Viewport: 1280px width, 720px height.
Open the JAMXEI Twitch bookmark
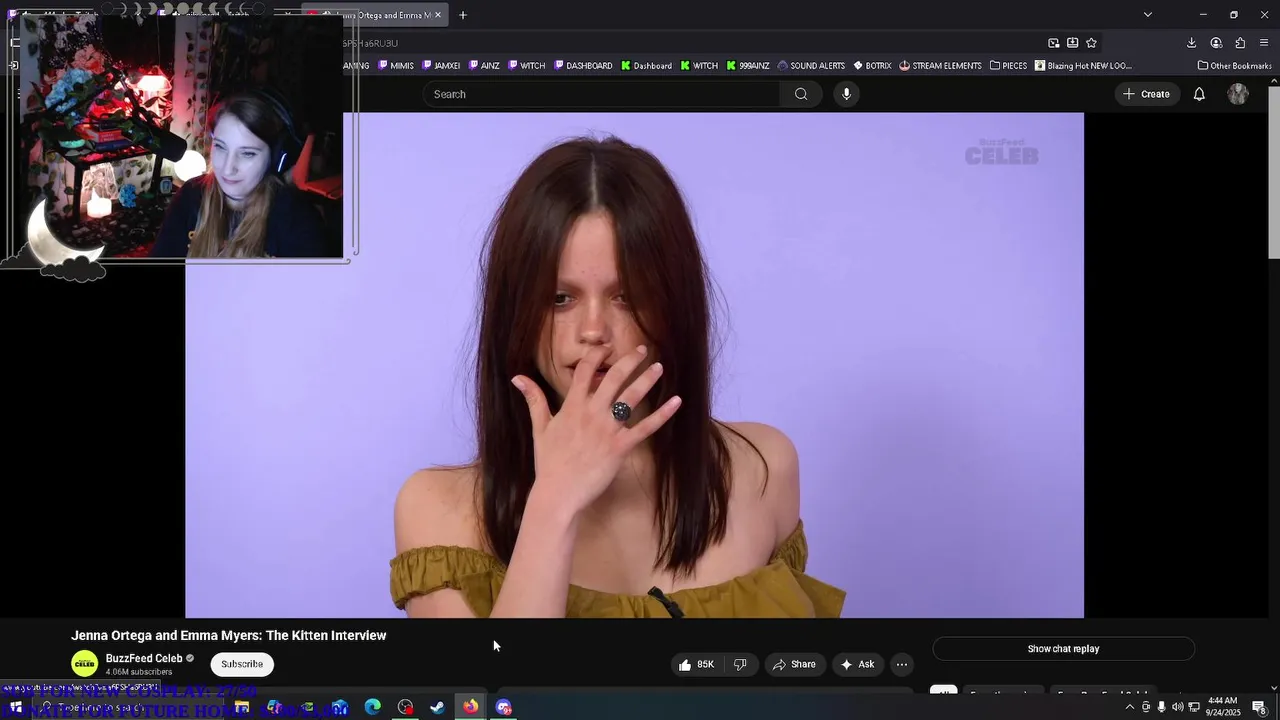click(441, 66)
